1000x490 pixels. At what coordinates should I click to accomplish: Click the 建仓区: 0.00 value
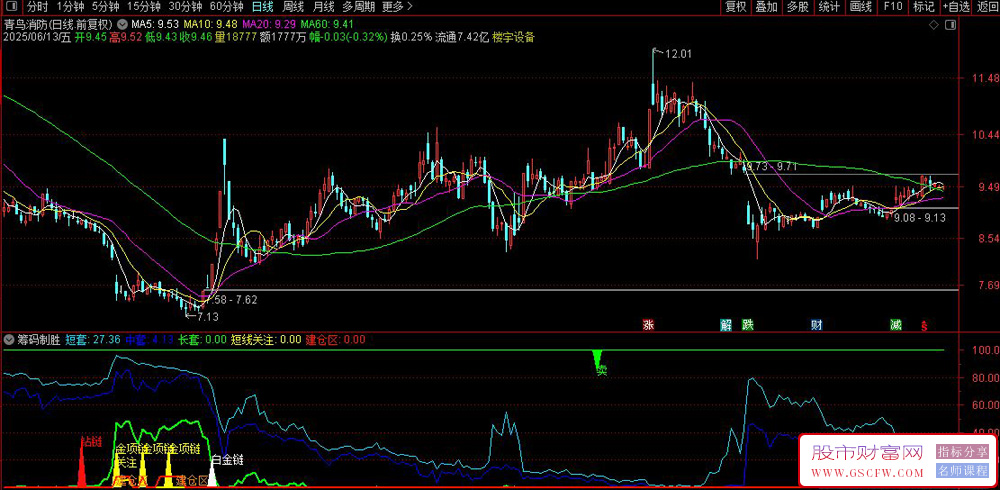335,339
